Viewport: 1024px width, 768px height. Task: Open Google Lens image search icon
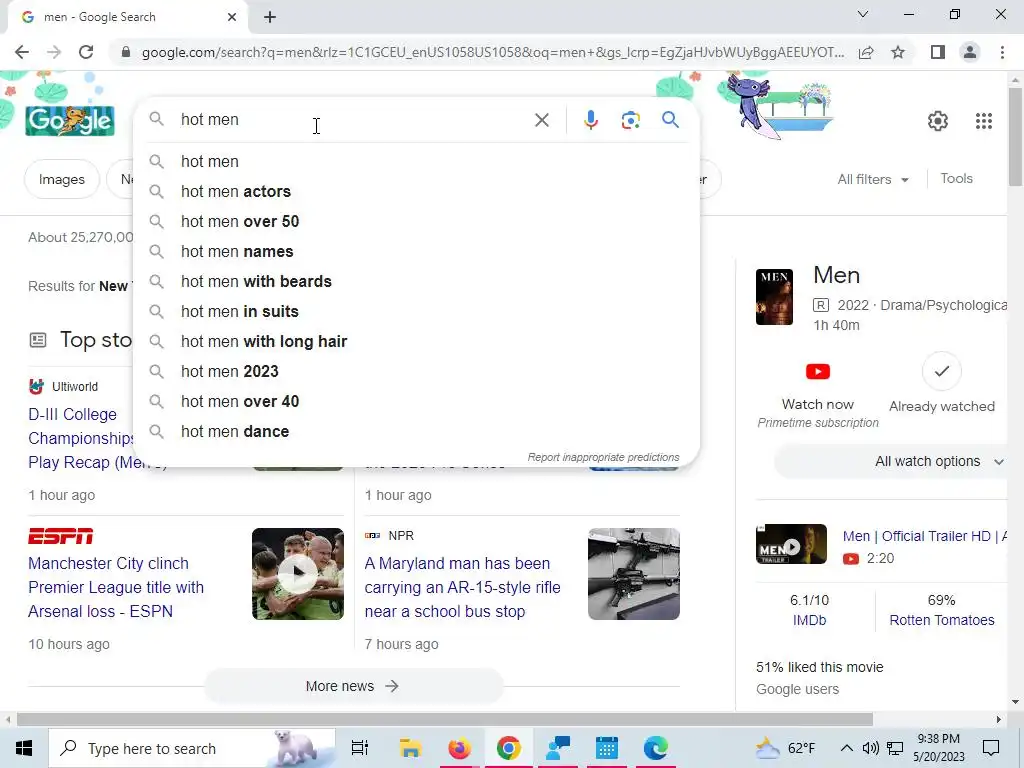(x=630, y=120)
